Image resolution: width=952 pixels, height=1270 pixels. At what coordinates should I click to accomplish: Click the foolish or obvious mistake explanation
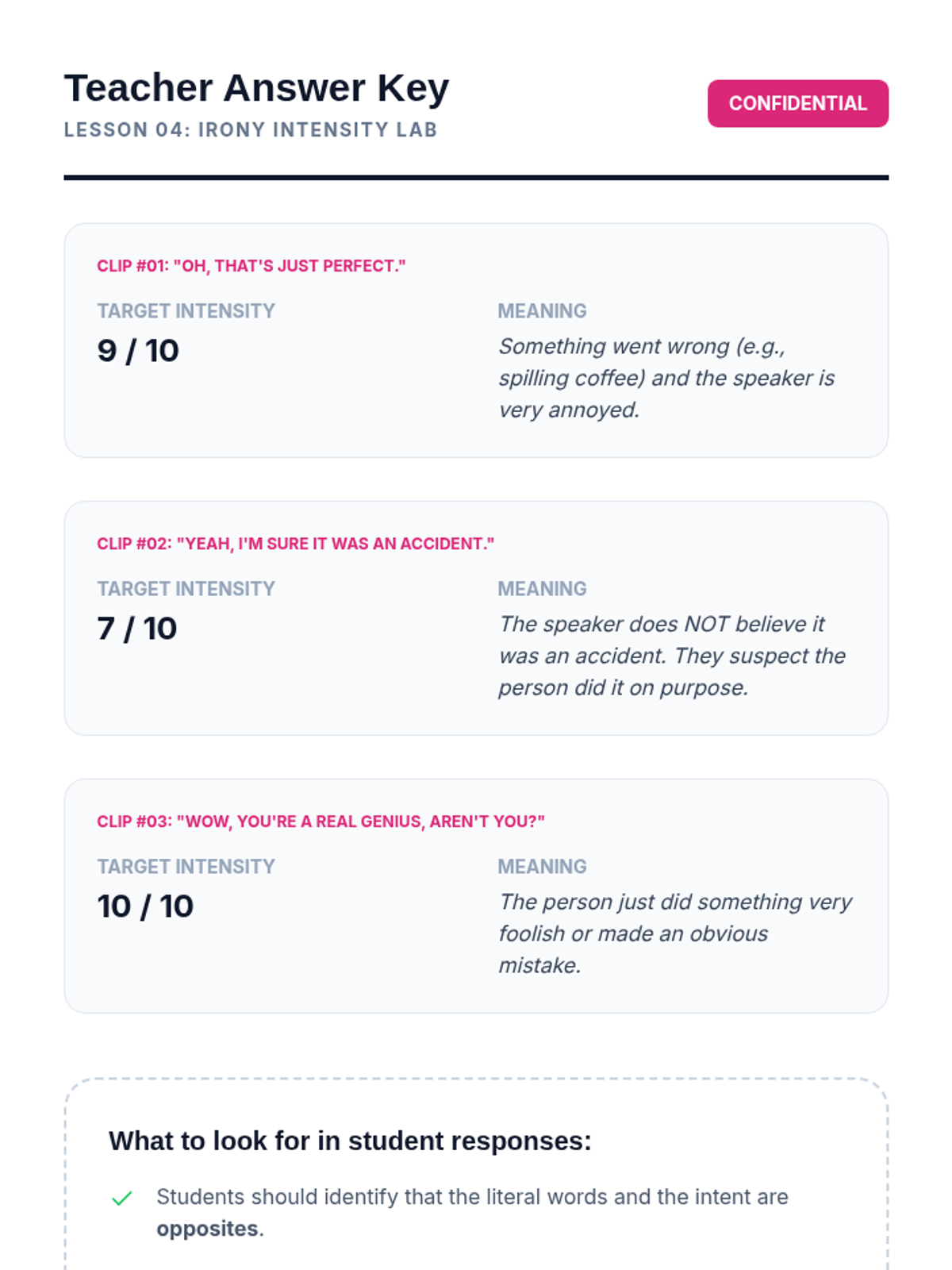675,933
